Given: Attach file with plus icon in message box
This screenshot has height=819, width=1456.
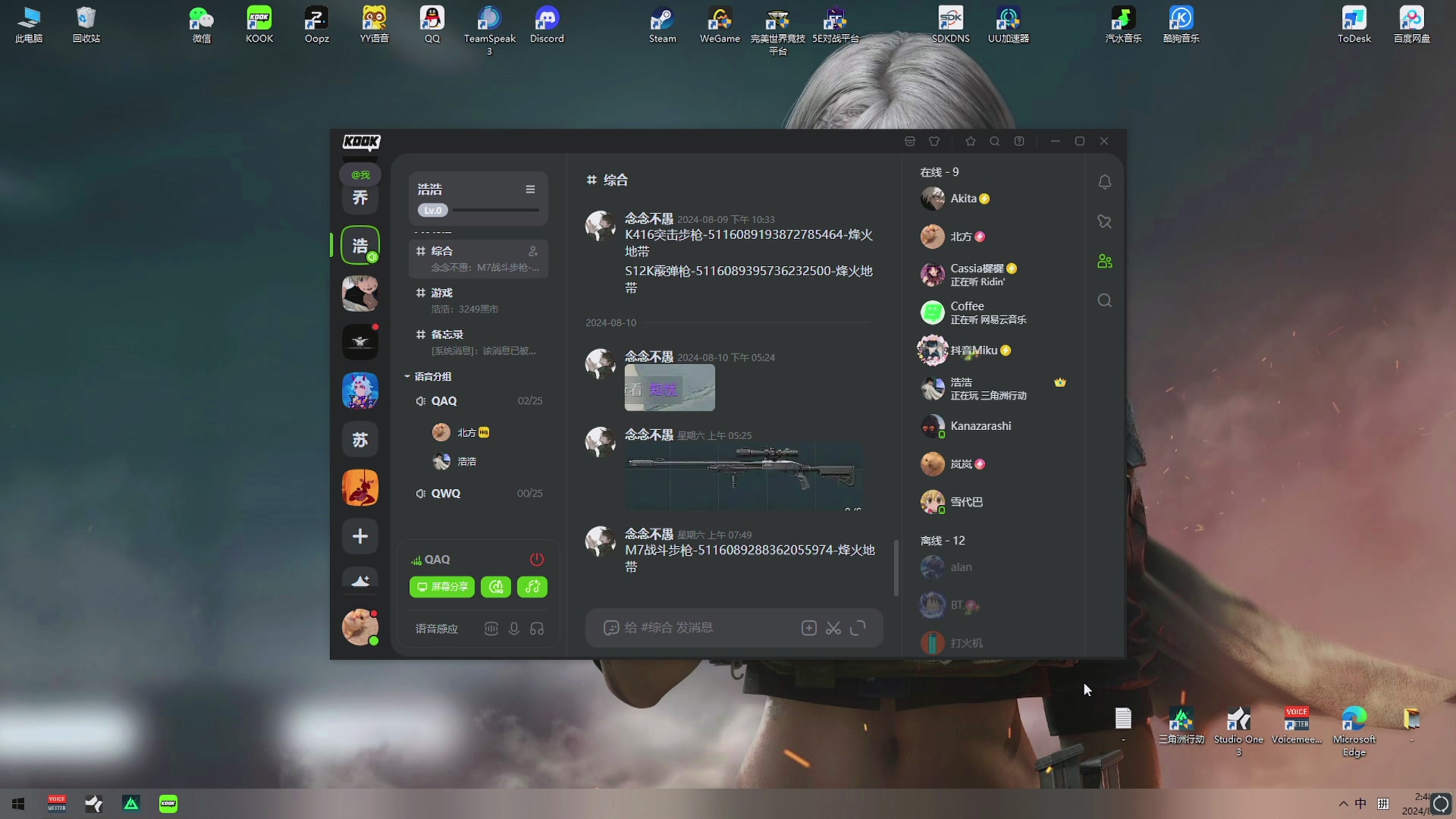Looking at the screenshot, I should pos(809,628).
